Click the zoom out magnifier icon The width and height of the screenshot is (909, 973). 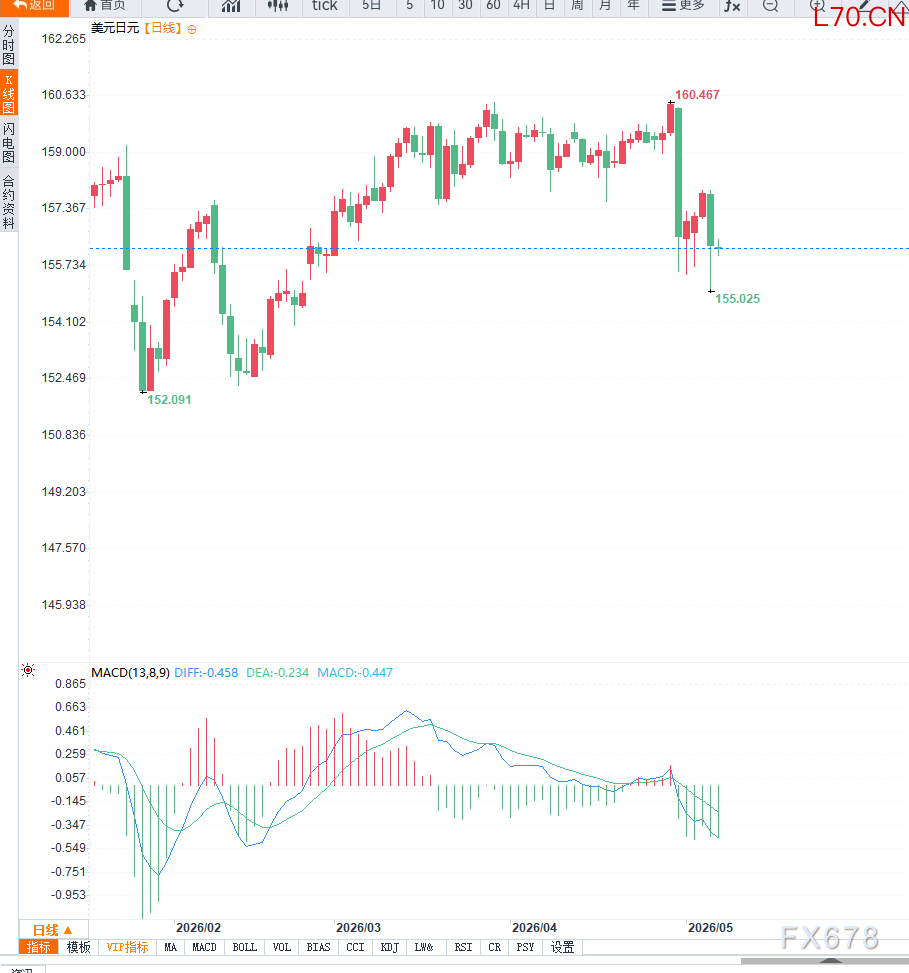coord(770,6)
